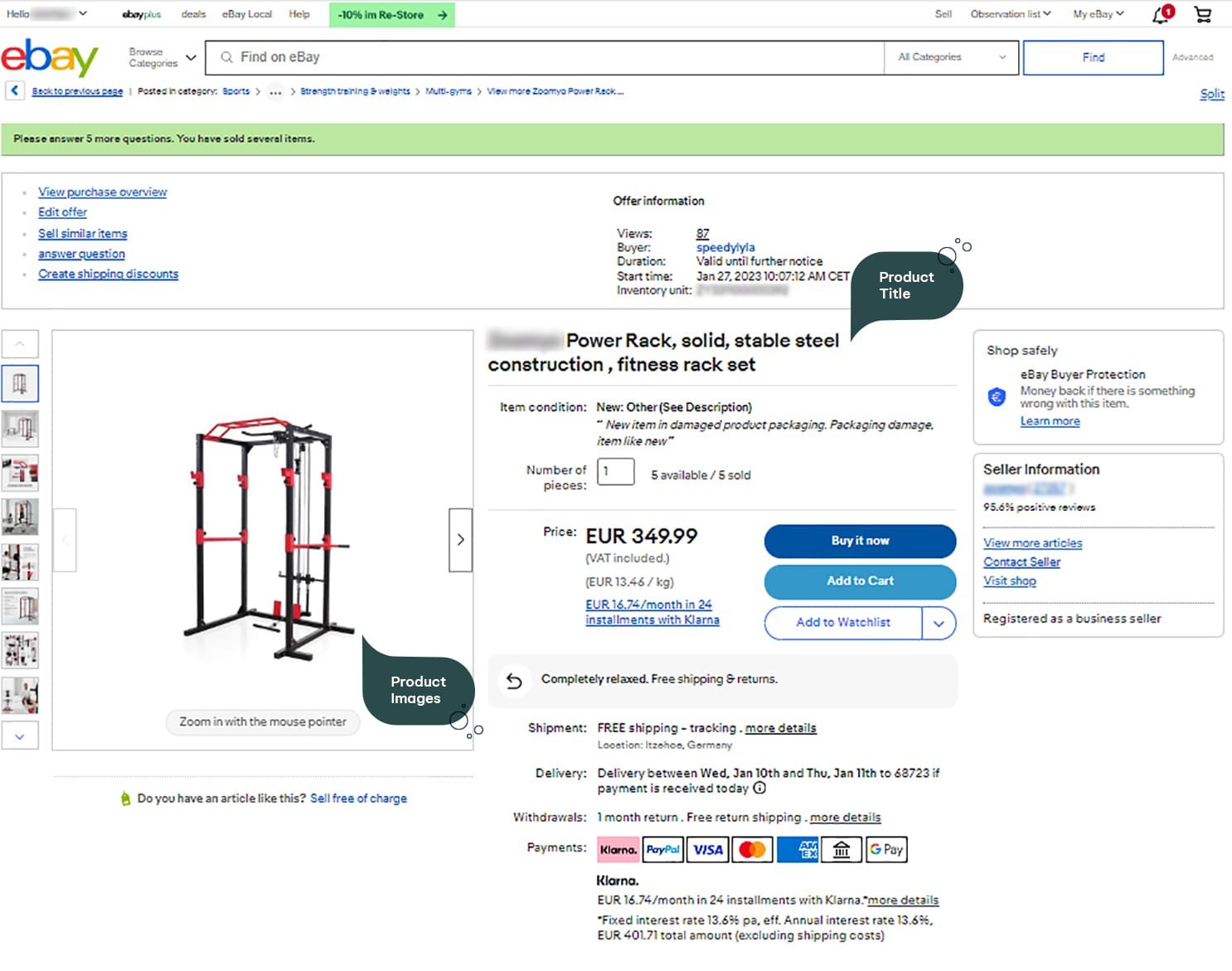Screen dimensions: 1232x971
Task: Click the Klarna payment logo
Action: [618, 850]
